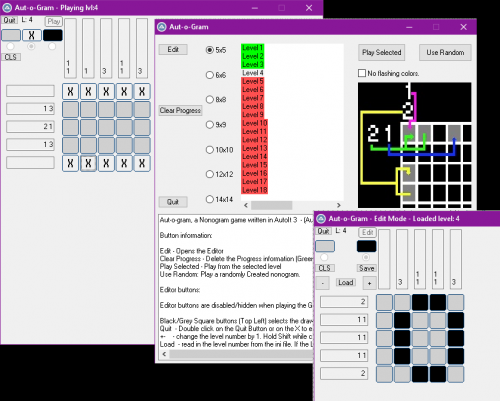The image size is (500, 401).
Task: Select black square tool in Edit Mode window
Action: [367, 246]
